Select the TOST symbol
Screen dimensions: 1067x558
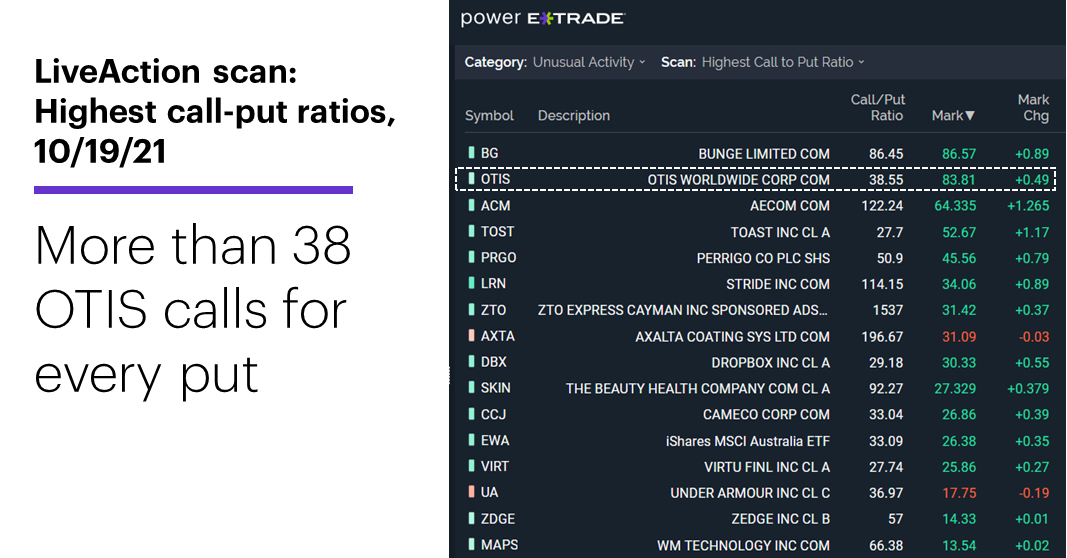(x=497, y=231)
